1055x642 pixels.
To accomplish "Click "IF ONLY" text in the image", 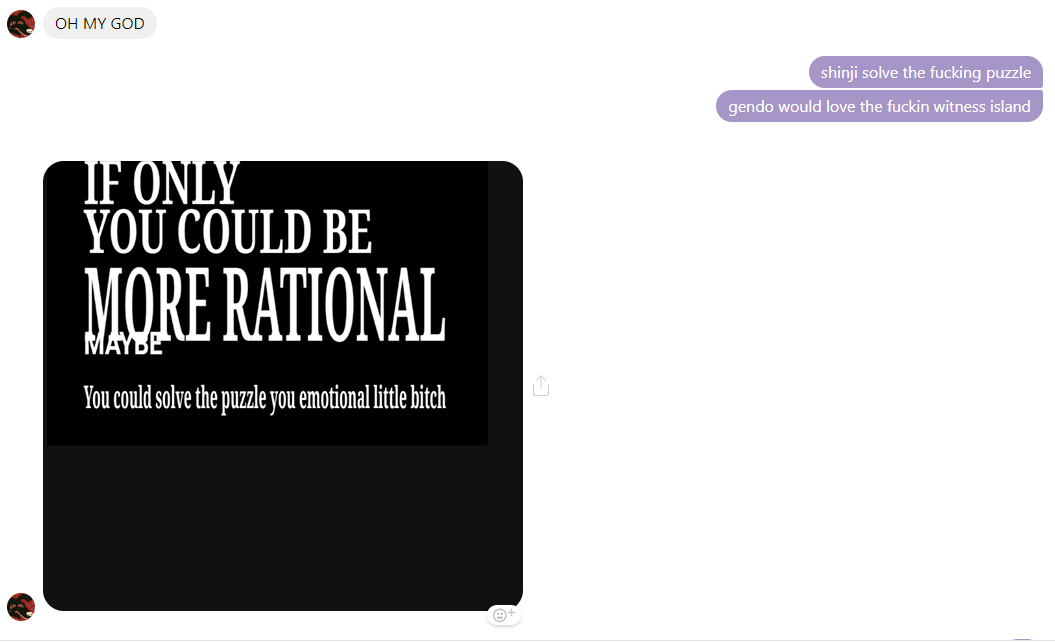I will pyautogui.click(x=162, y=184).
